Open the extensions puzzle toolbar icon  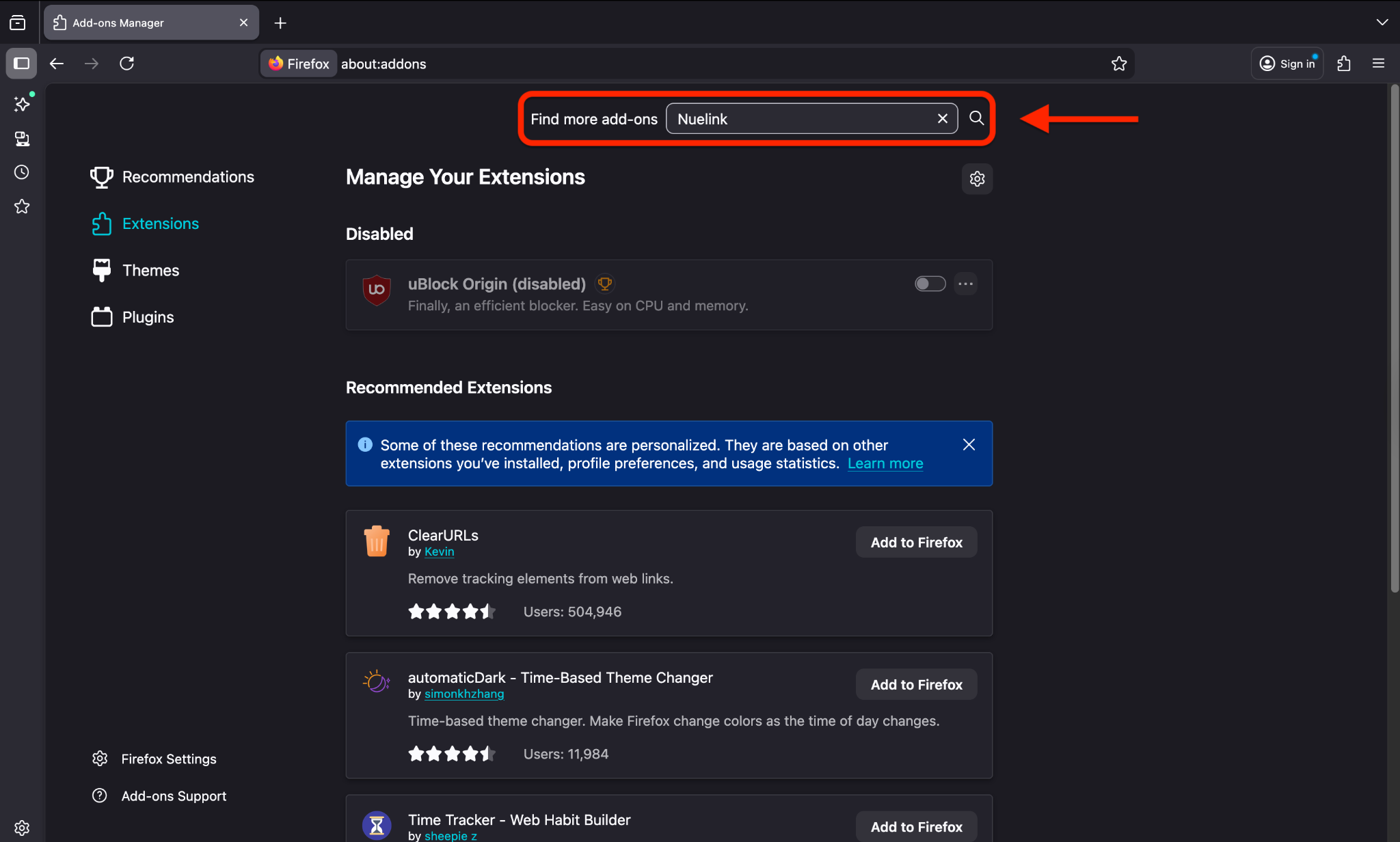(x=1344, y=64)
